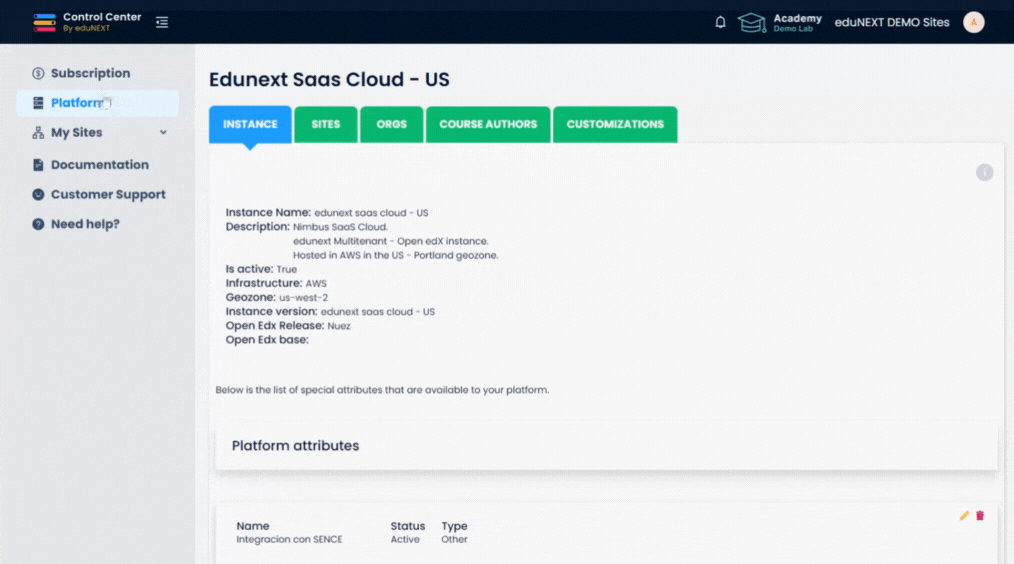Viewport: 1014px width, 564px height.
Task: Click the Integracion con SENCE name
Action: [x=289, y=539]
